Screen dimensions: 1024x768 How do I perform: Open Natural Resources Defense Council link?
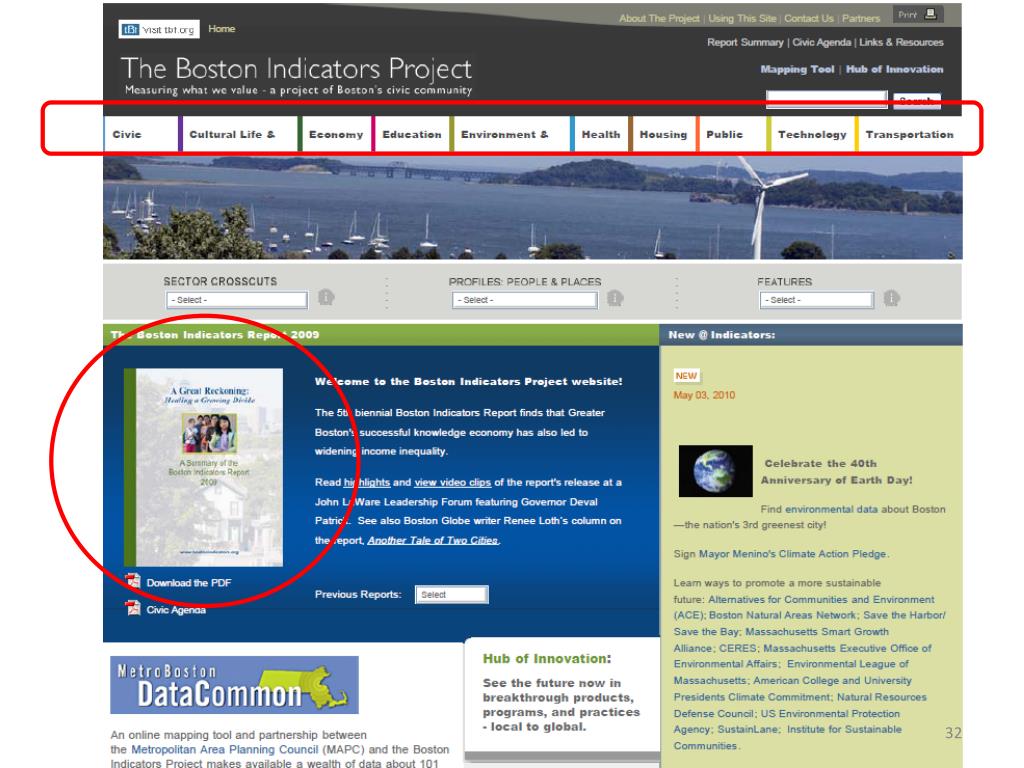coord(800,705)
